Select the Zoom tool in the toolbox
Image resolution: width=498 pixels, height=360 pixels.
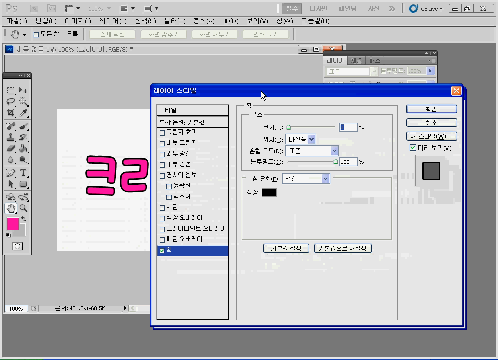[23, 208]
